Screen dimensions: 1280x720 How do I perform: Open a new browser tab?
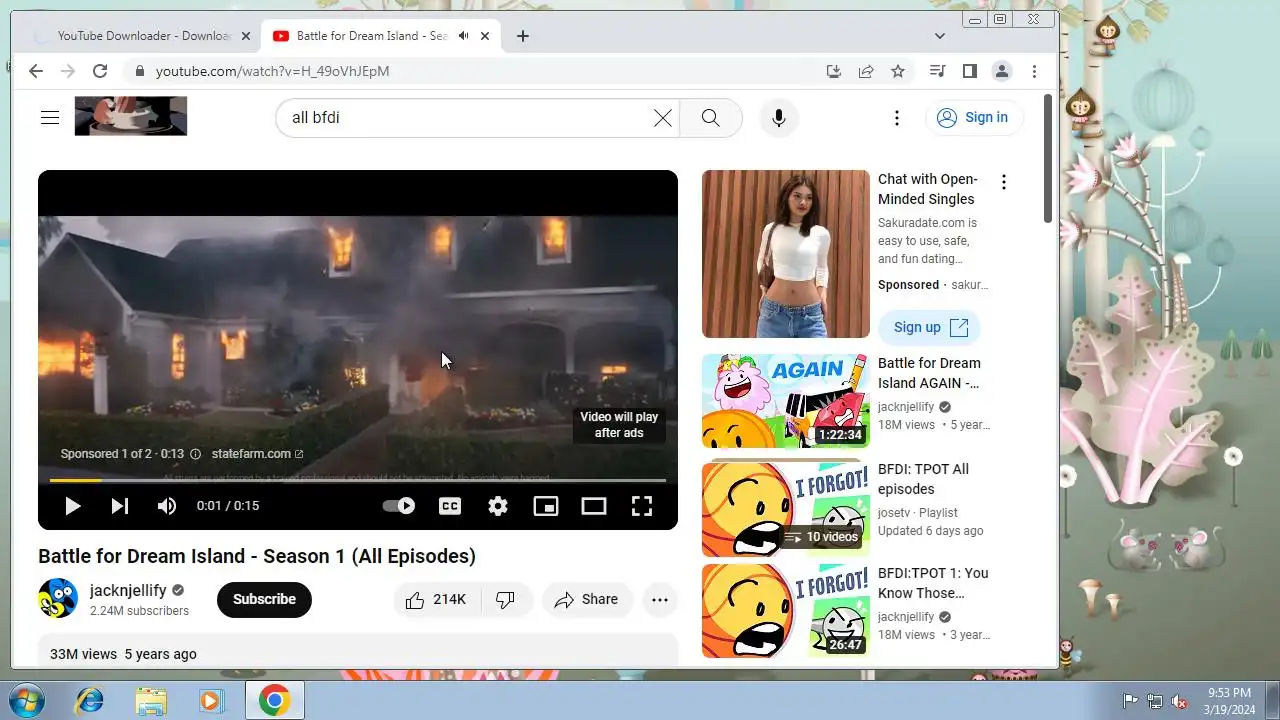click(523, 36)
